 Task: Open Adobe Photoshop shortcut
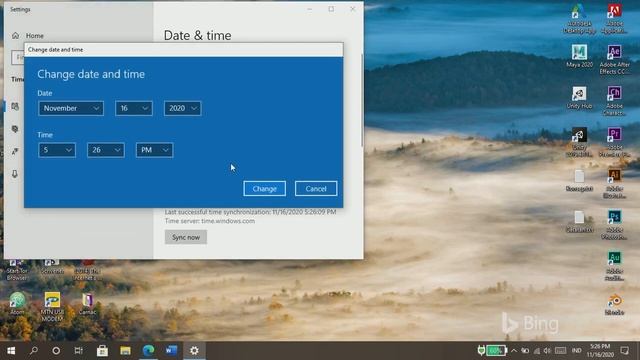pyautogui.click(x=614, y=225)
